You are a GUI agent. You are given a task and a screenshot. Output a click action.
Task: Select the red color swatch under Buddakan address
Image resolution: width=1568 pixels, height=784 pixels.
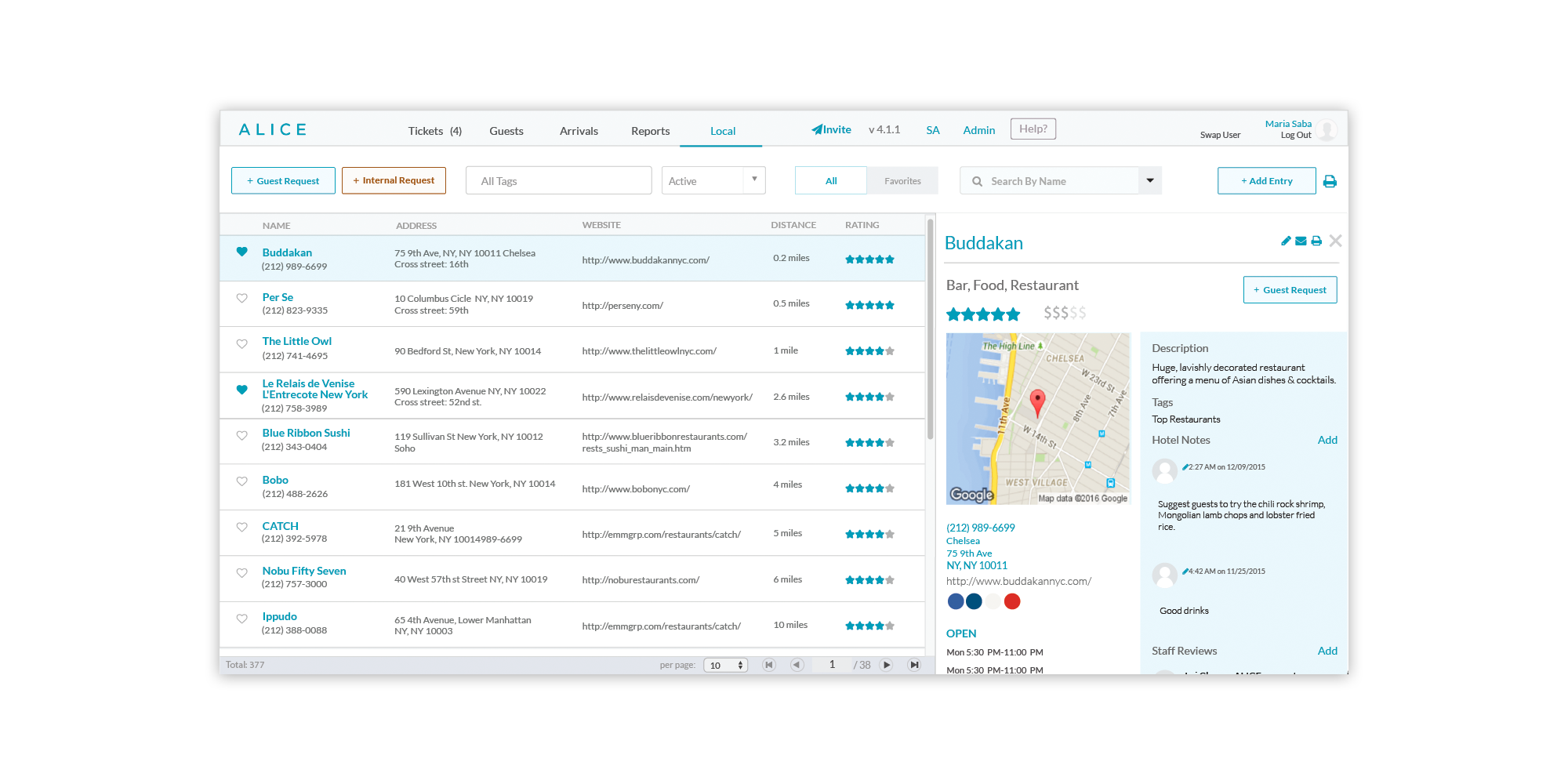1012,601
